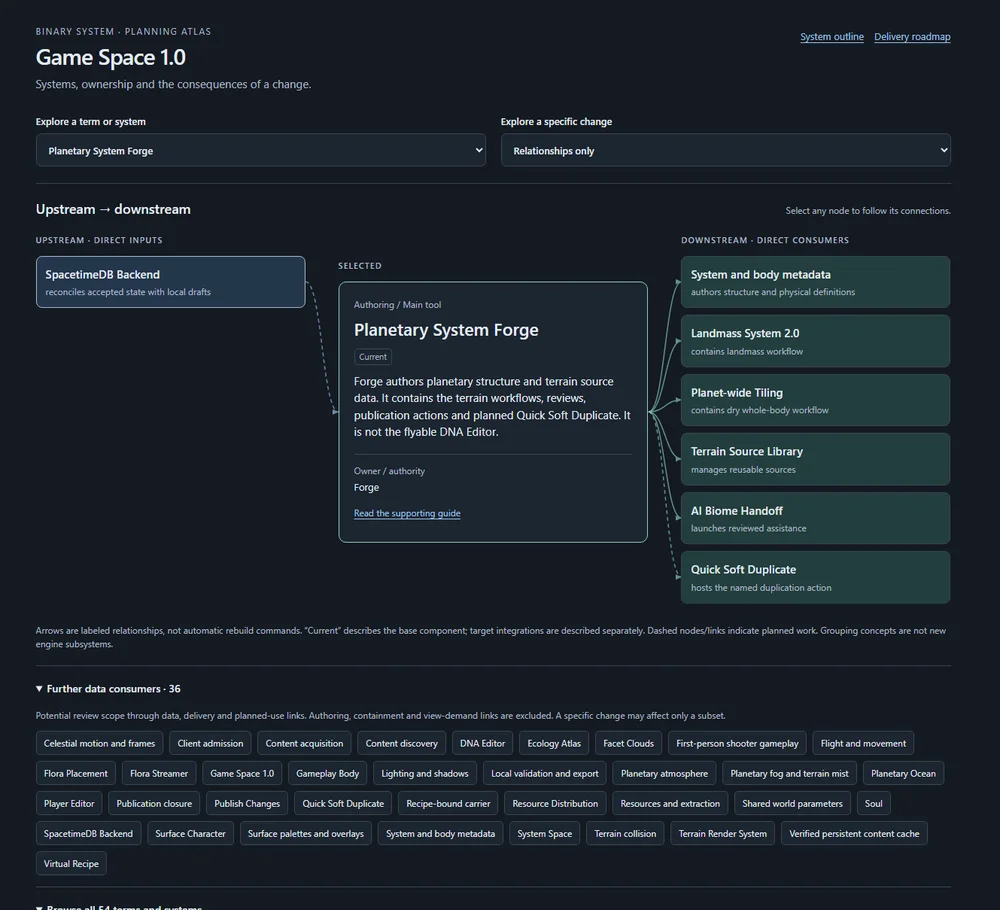Screen dimensions: 1000x910
Task: Click the 'Current' status badge
Action: [372, 357]
